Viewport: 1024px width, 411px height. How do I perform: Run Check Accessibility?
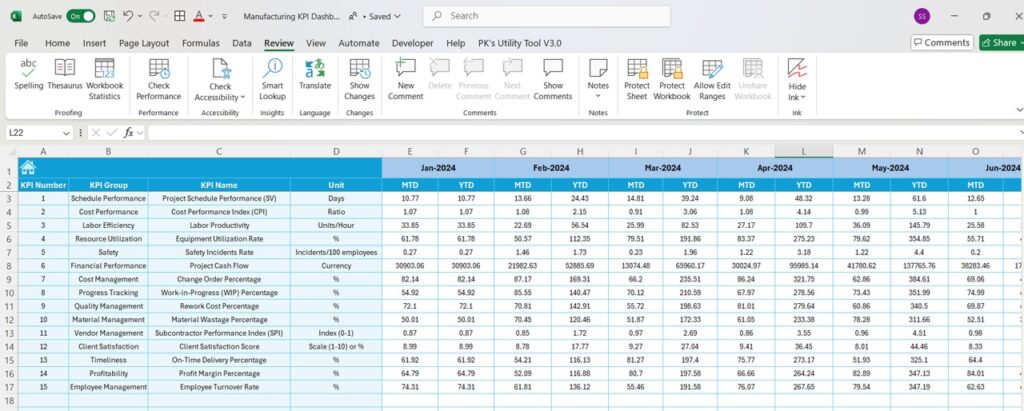(220, 79)
